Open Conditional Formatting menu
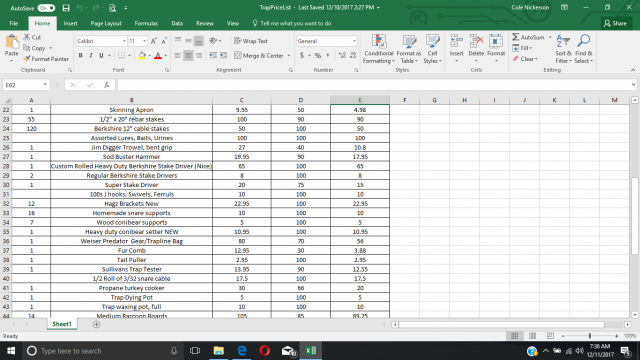The image size is (640, 360). coord(378,49)
